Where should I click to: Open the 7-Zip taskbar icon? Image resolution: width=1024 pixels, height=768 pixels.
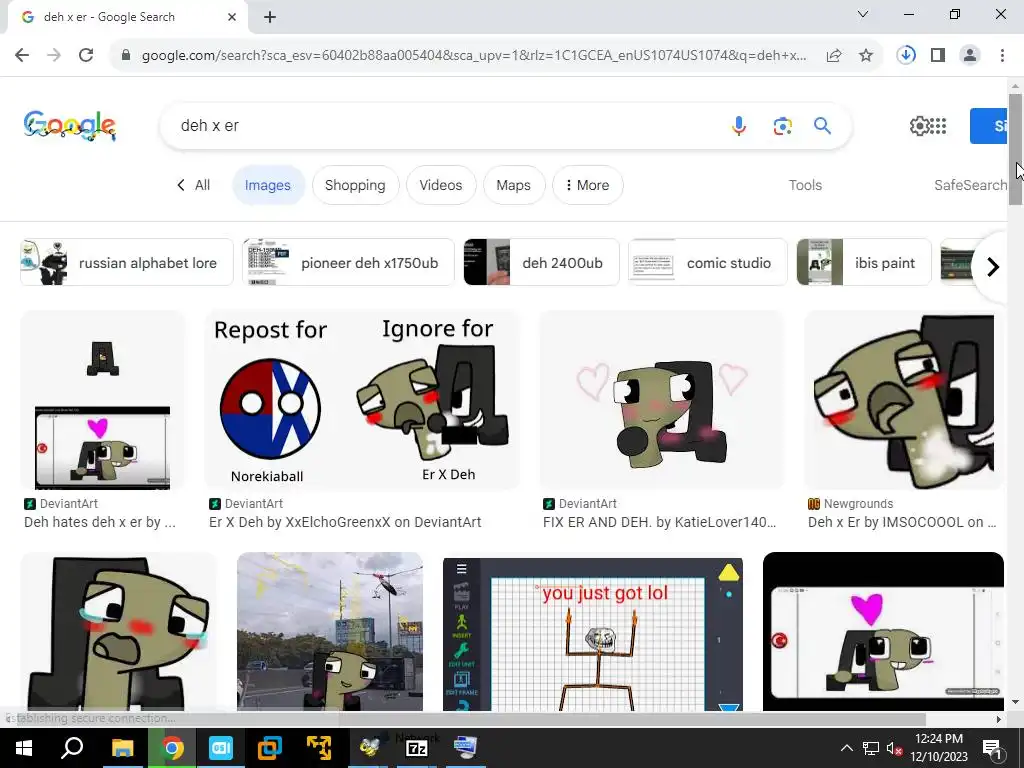[416, 748]
